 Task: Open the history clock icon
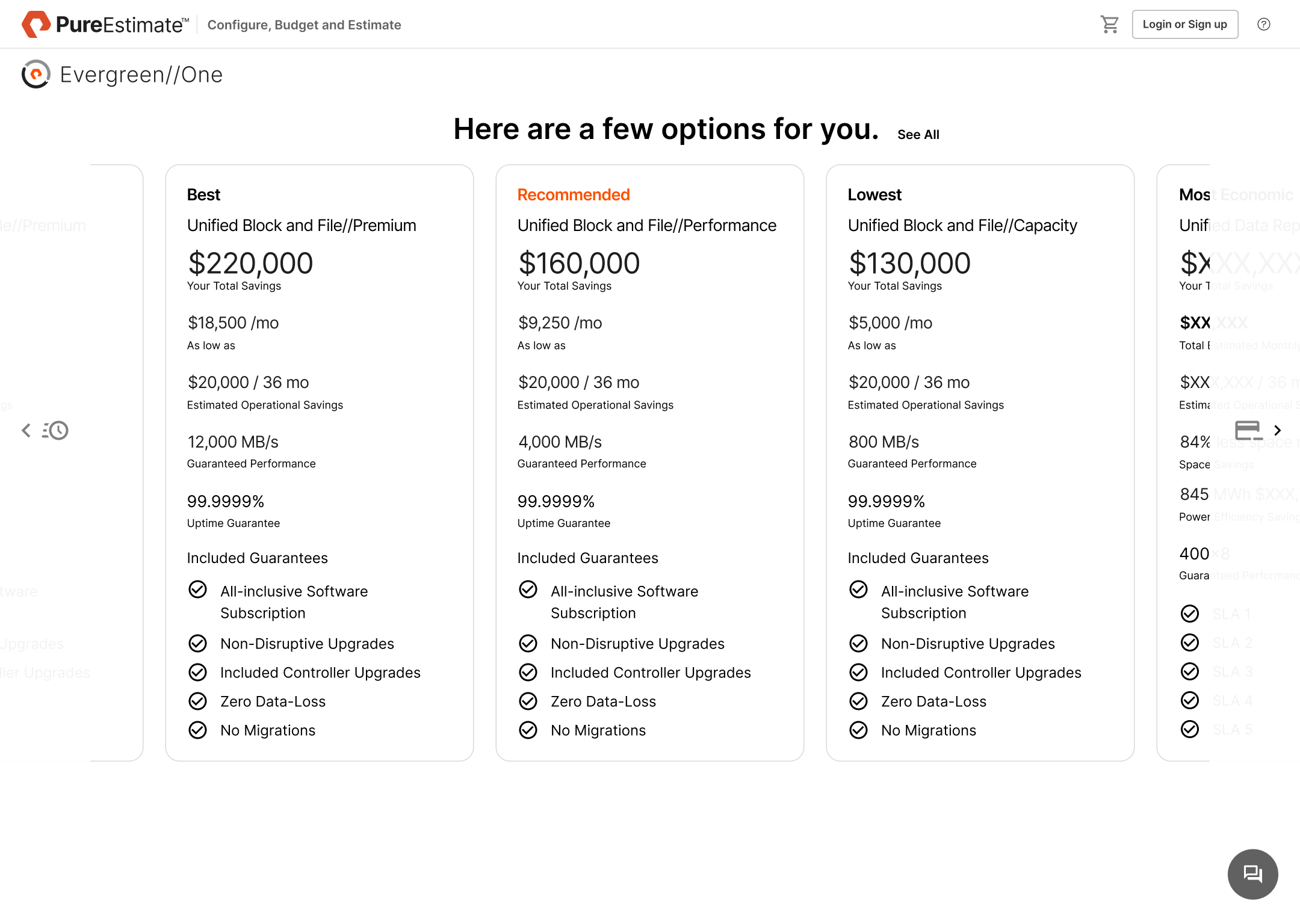point(56,430)
